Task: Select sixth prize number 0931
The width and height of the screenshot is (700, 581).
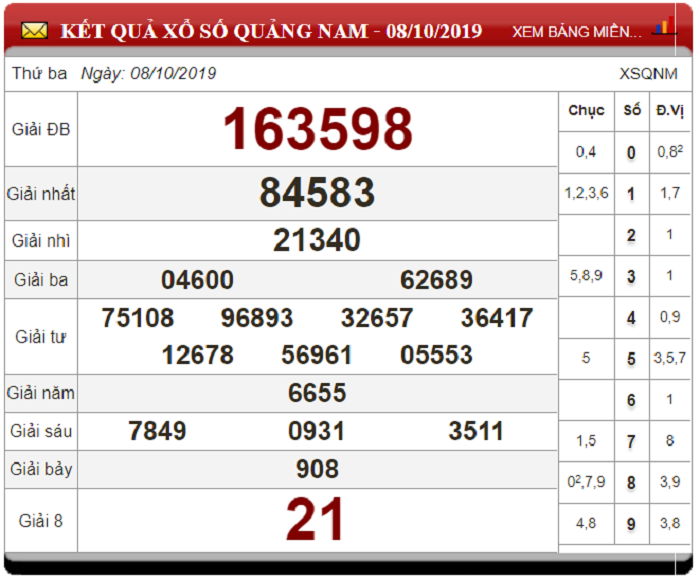Action: point(317,431)
